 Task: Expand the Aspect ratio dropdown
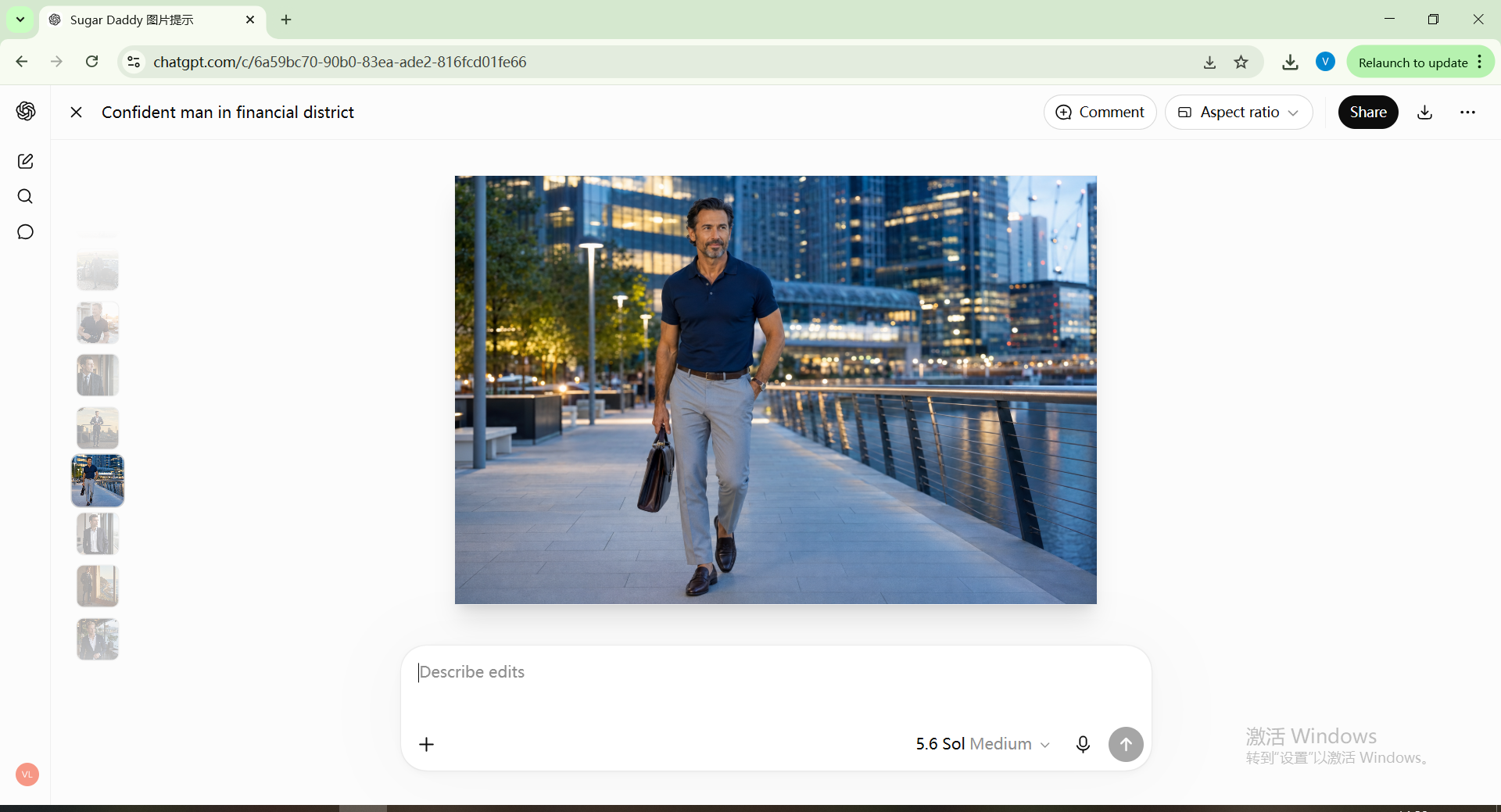click(x=1238, y=112)
